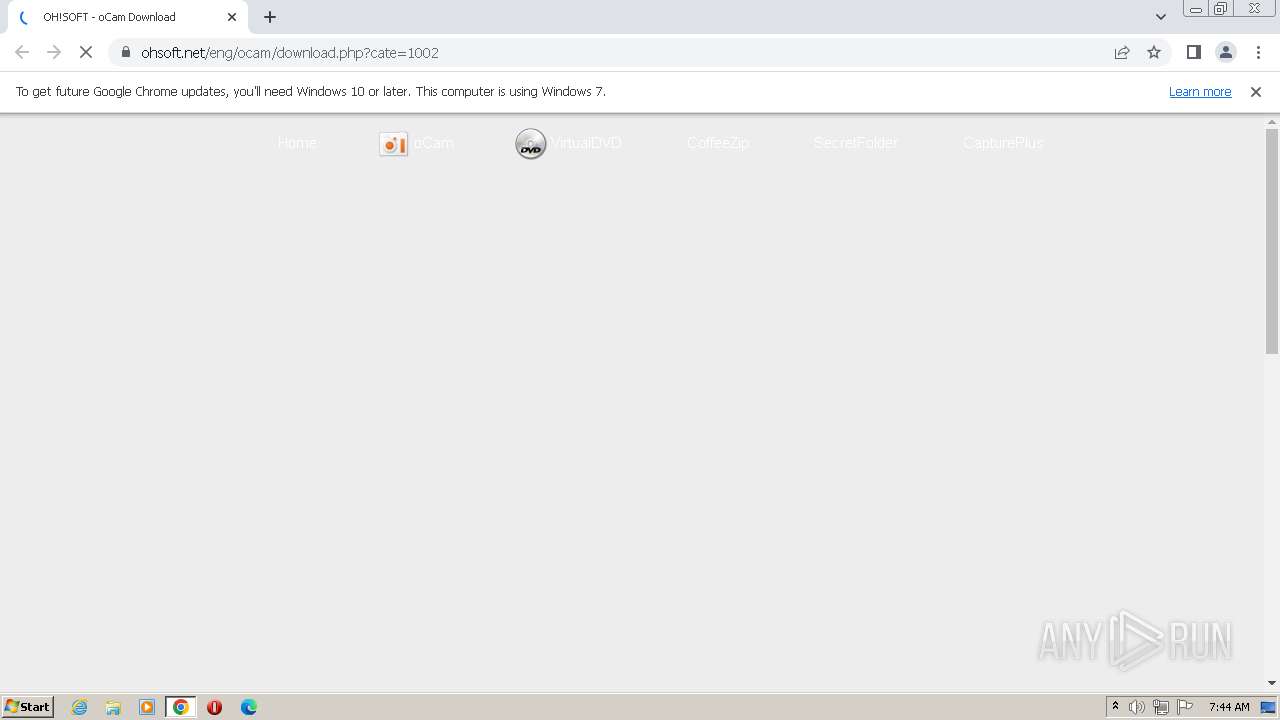Click Show desktop tray button

pos(1269,707)
